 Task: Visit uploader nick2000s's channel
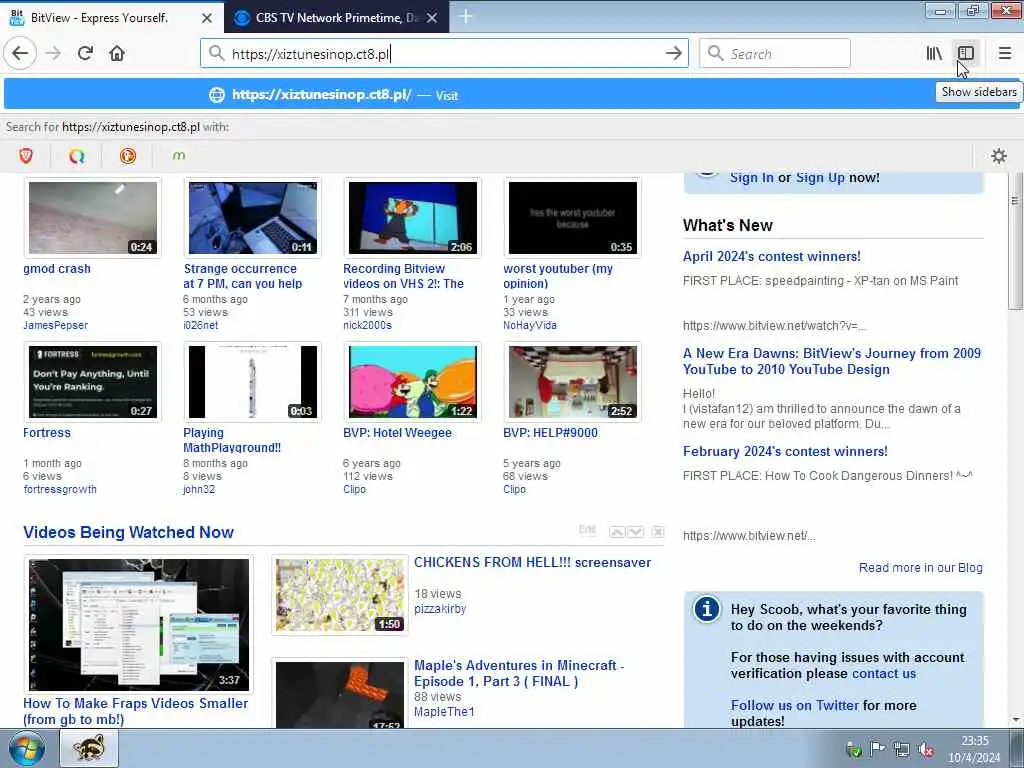(367, 325)
